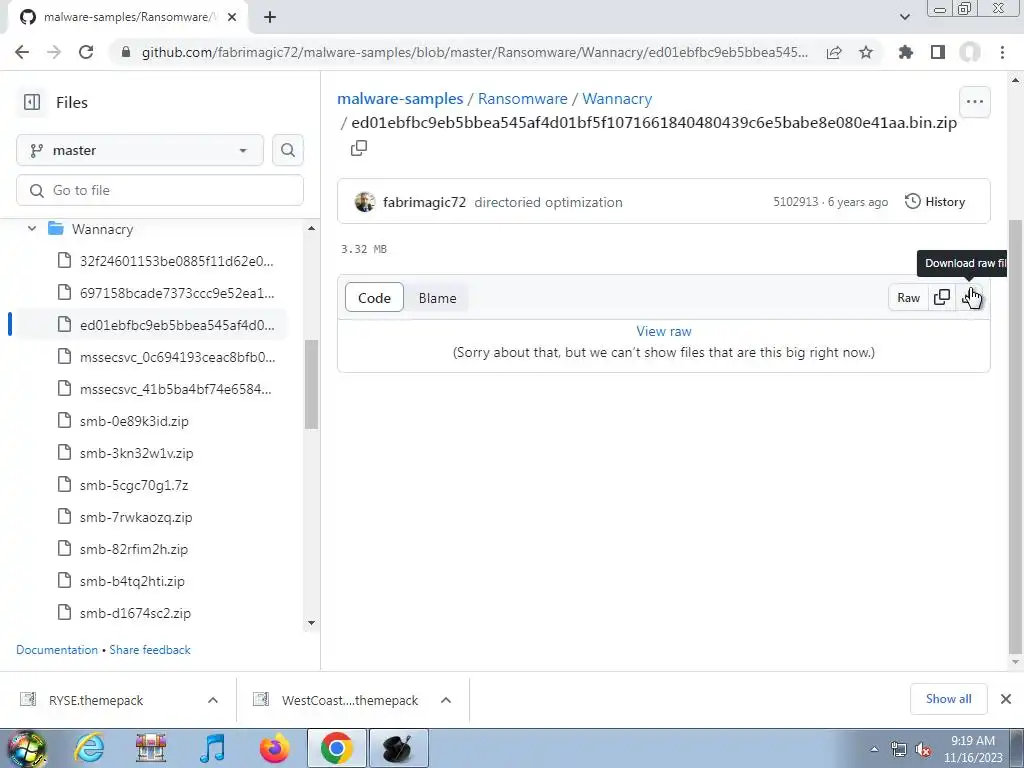The image size is (1024, 768).
Task: Click Show all downloads button
Action: (x=948, y=699)
